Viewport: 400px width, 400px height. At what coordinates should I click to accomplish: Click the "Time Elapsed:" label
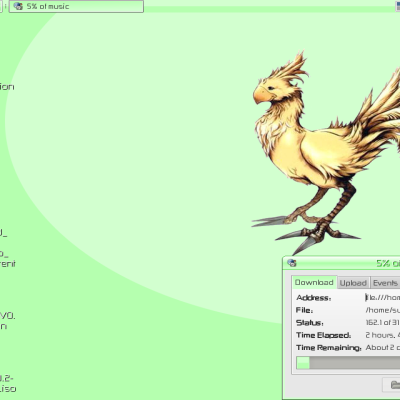(323, 335)
